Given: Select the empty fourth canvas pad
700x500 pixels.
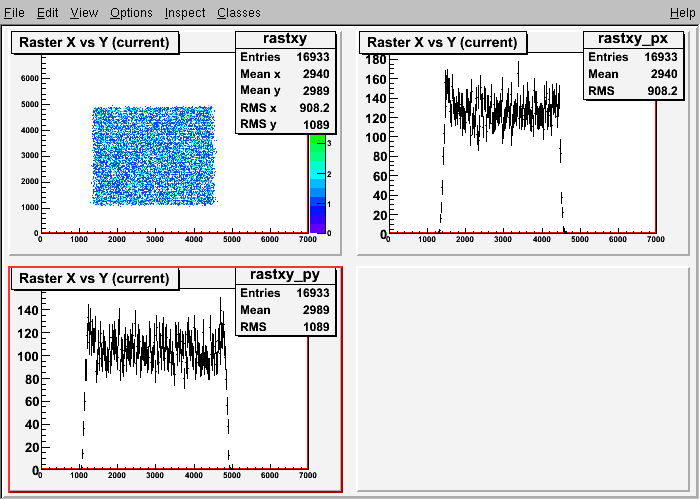Looking at the screenshot, I should pos(523,379).
